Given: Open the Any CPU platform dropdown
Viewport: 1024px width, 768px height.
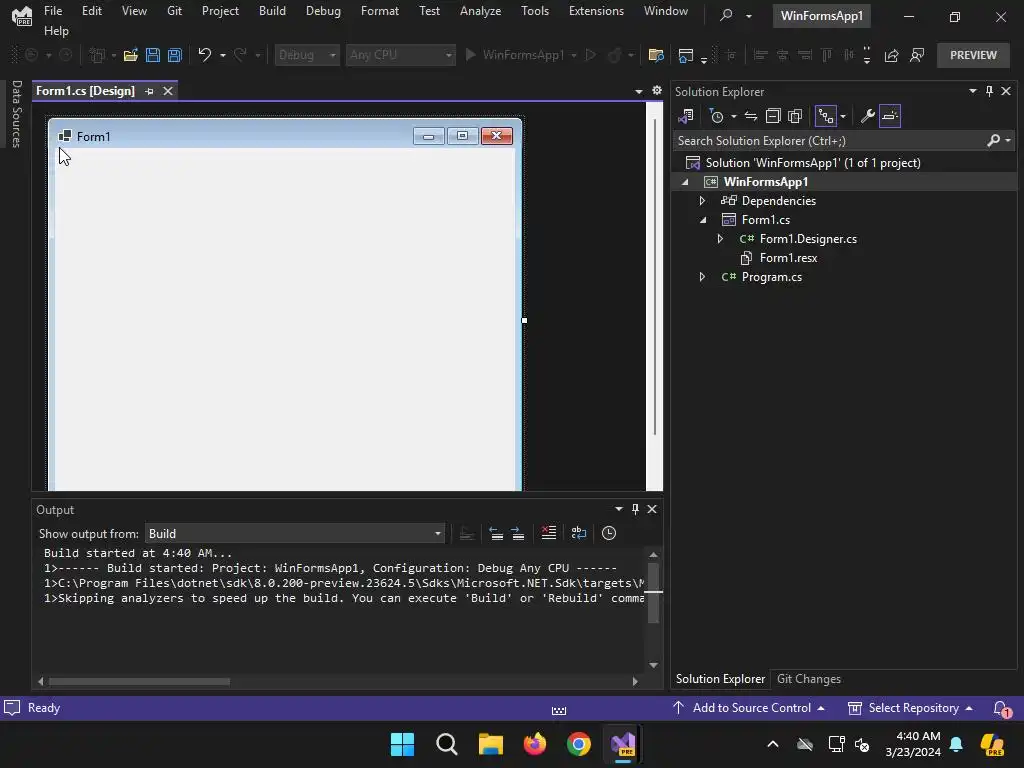Looking at the screenshot, I should (x=400, y=56).
